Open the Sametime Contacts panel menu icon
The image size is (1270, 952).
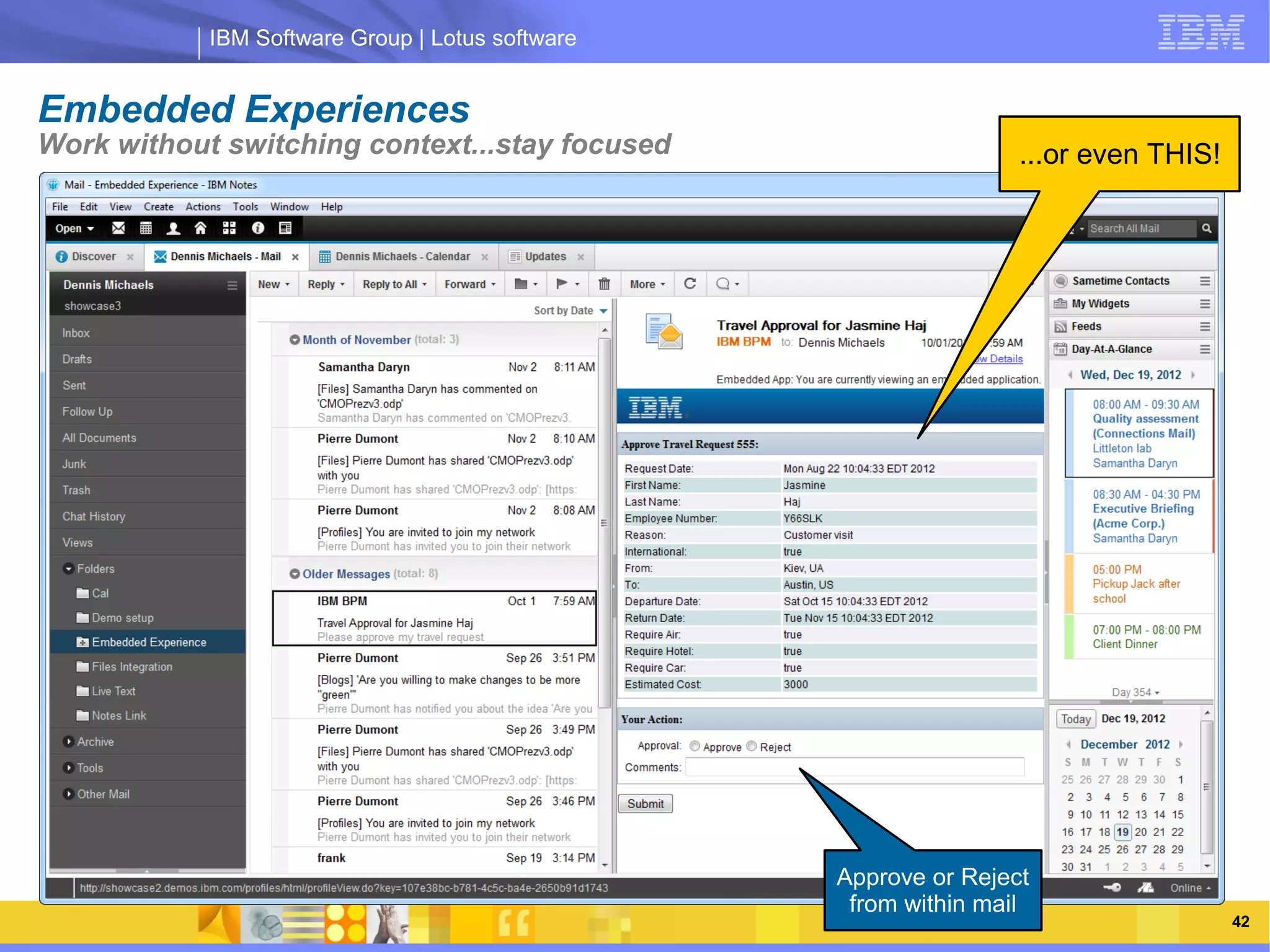(x=1205, y=281)
